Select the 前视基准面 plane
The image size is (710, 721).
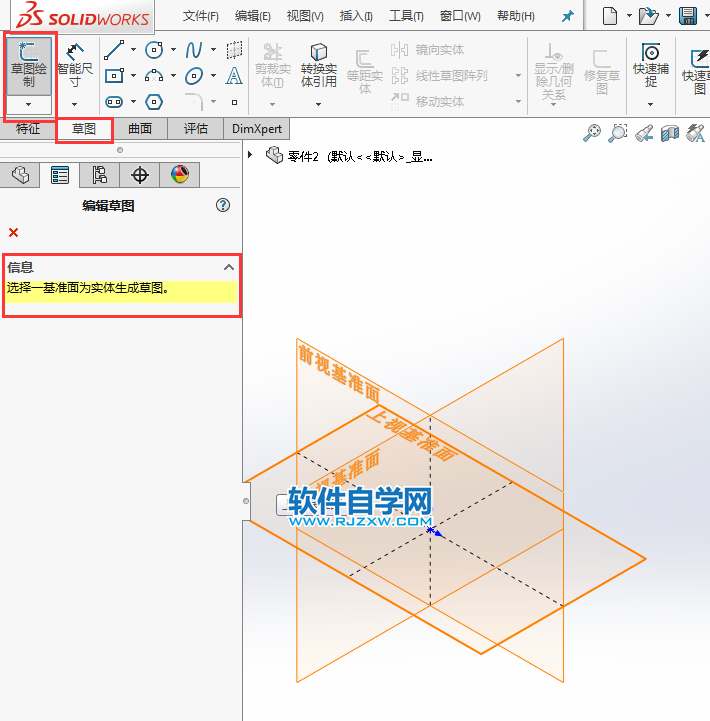pos(339,373)
